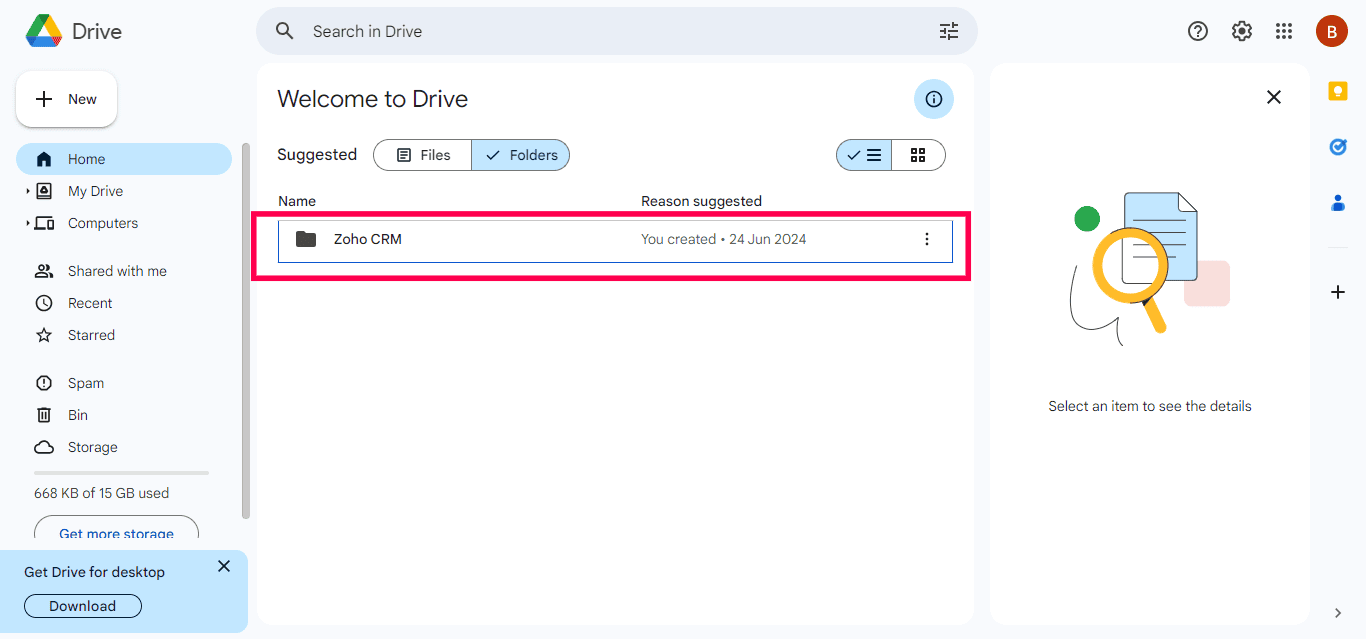
Task: Open the Google Tasks side panel
Action: point(1338,147)
